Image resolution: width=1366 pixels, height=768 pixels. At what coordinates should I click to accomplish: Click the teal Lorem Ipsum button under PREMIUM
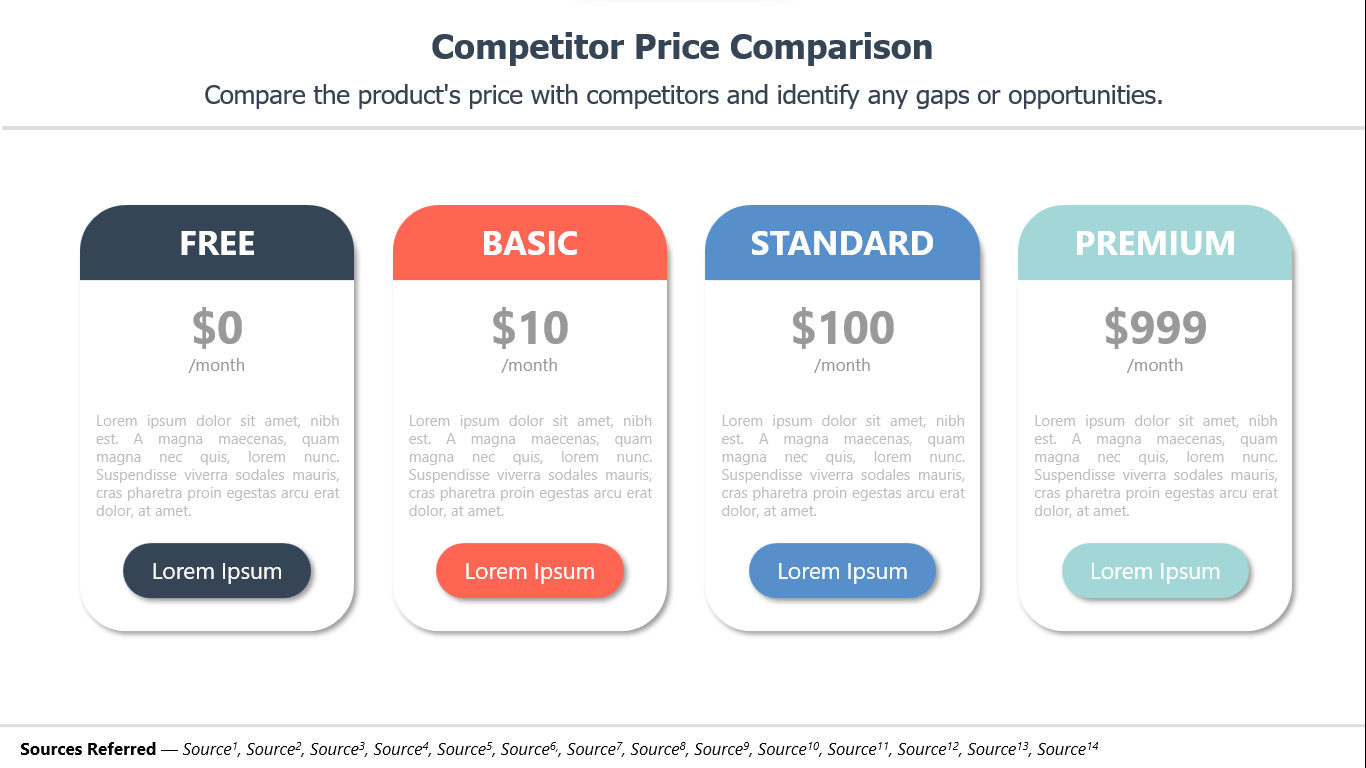[1155, 571]
